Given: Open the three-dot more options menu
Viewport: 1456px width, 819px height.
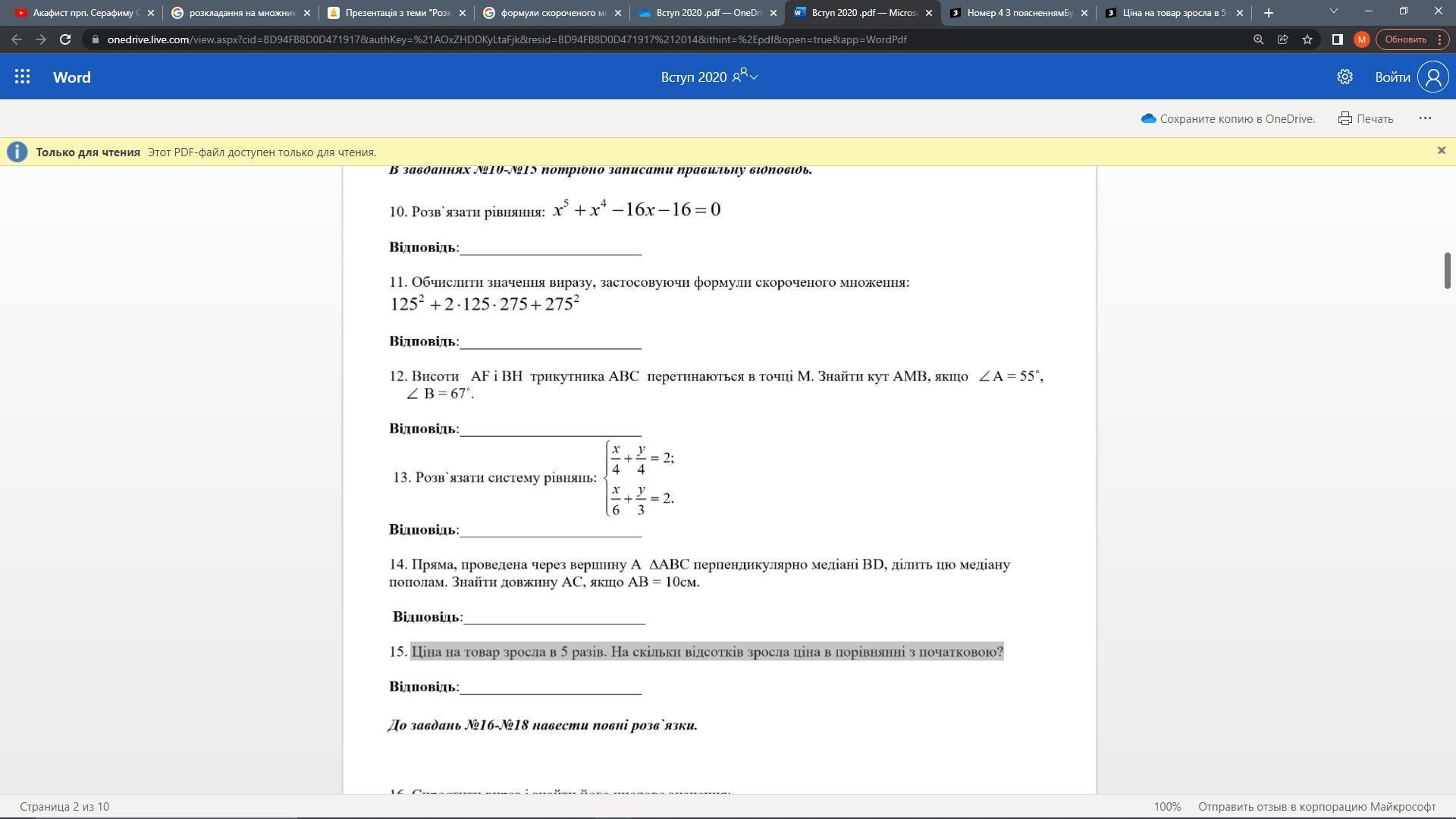Looking at the screenshot, I should [1425, 118].
